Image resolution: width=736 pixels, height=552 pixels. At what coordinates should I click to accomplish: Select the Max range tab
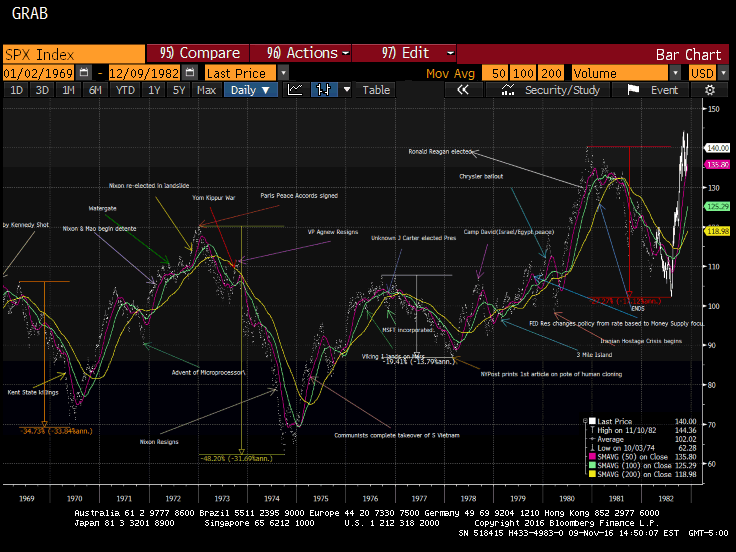pos(207,90)
